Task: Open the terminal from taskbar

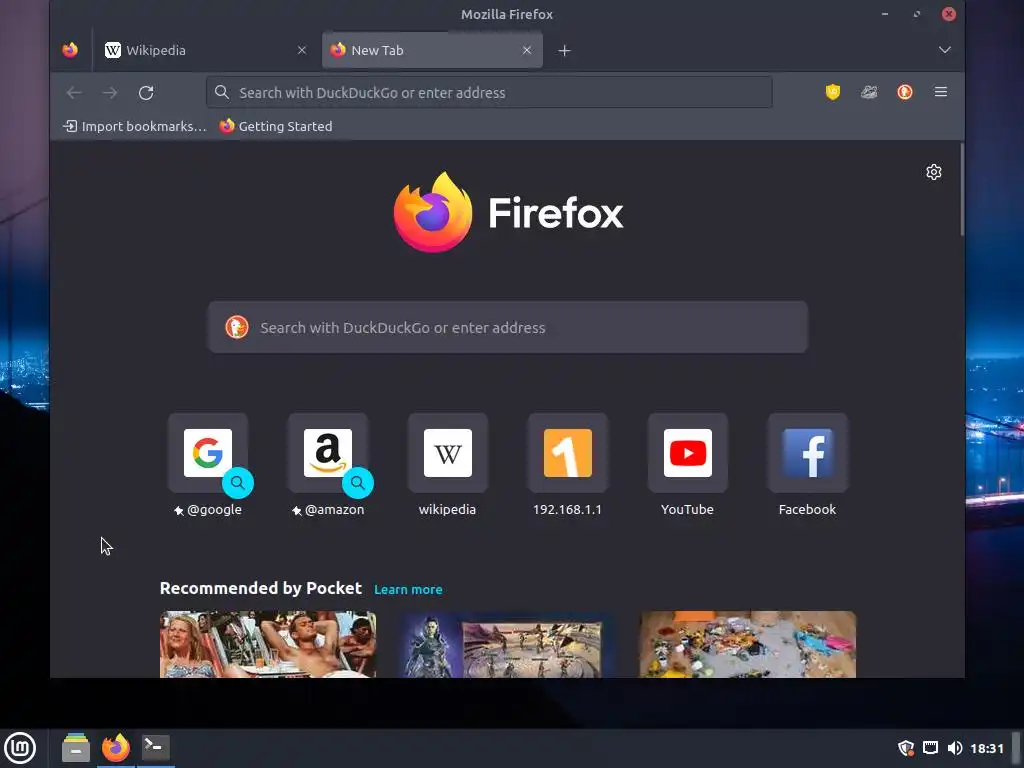Action: 155,748
